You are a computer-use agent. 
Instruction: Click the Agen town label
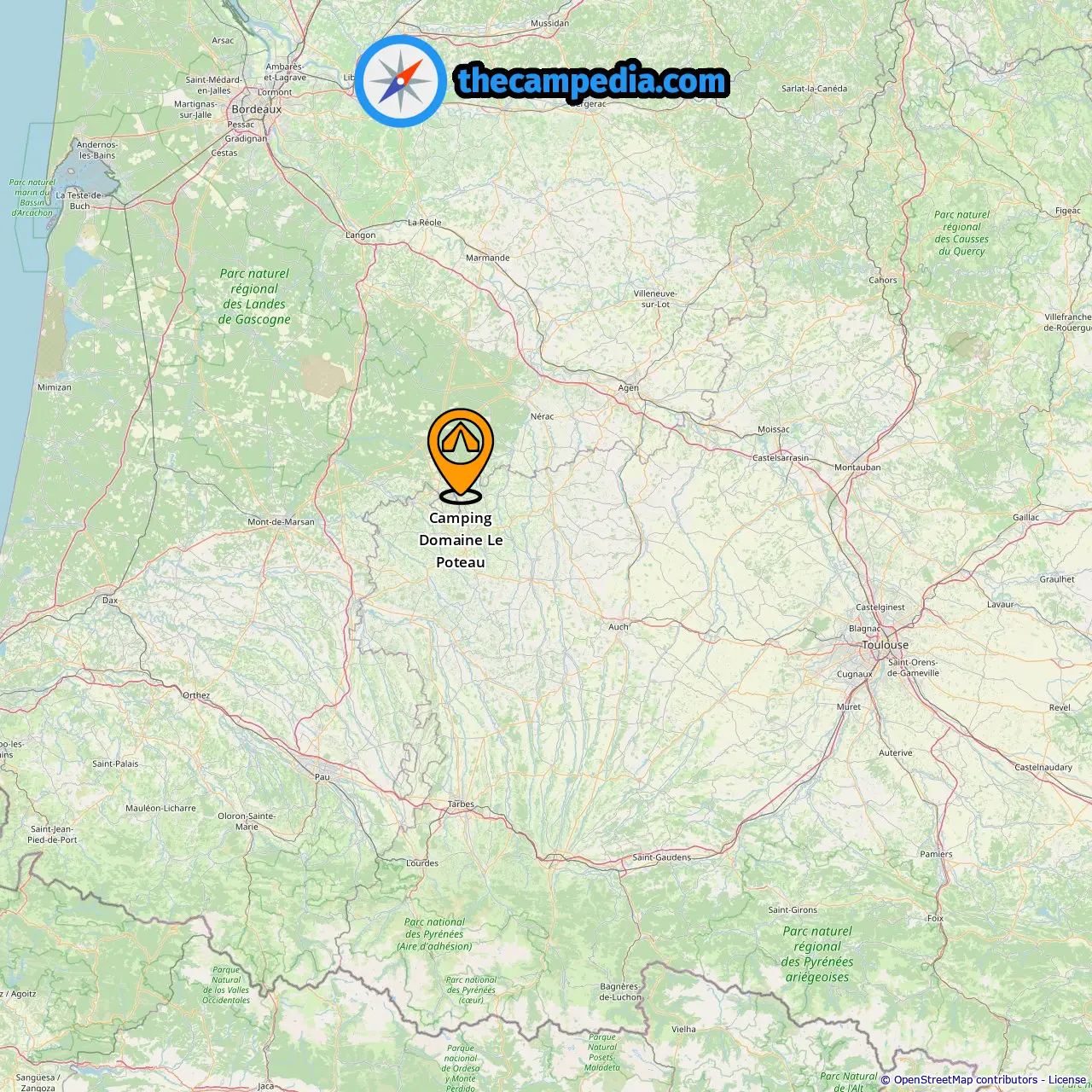click(629, 388)
